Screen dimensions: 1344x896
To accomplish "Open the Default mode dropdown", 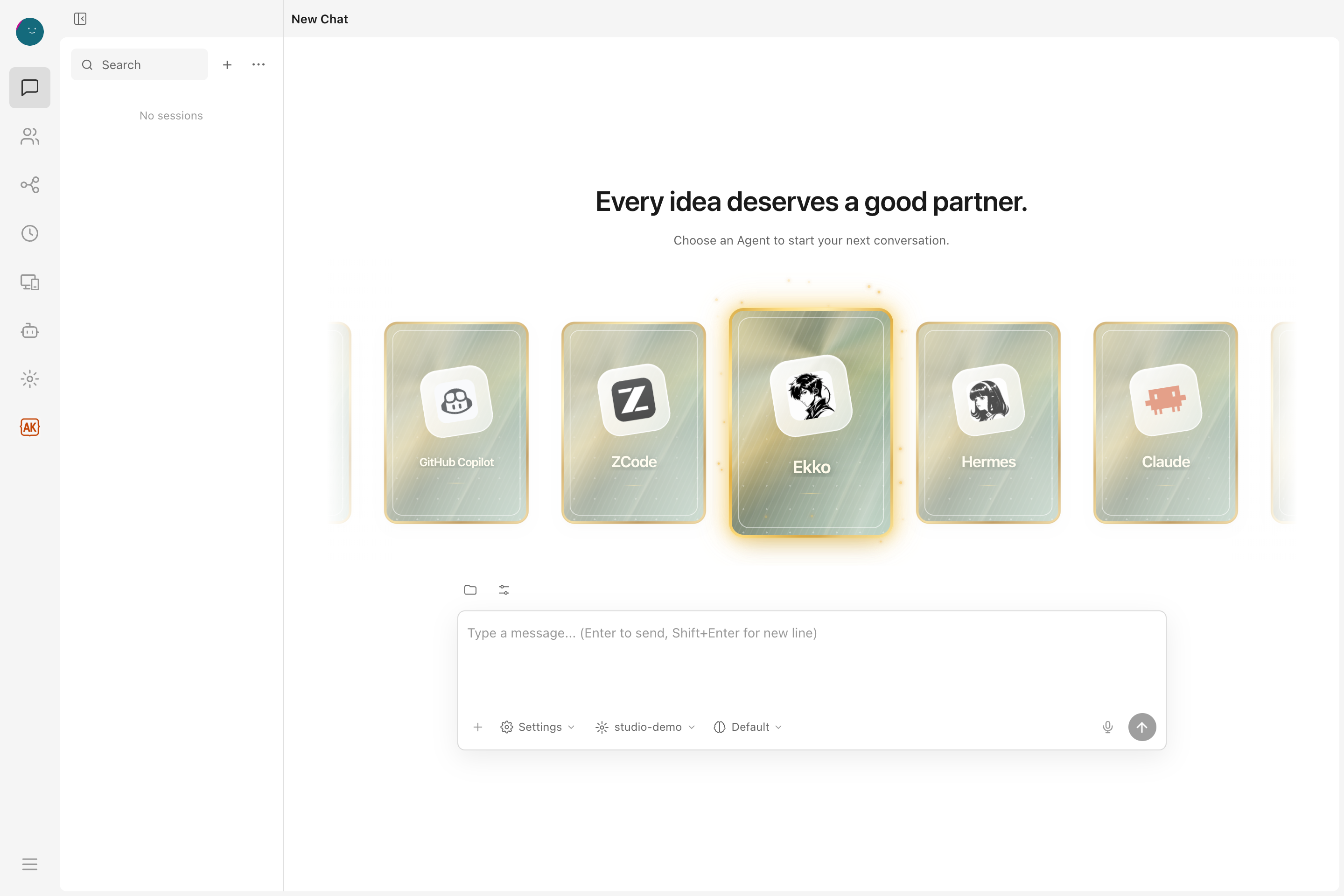I will pyautogui.click(x=748, y=727).
